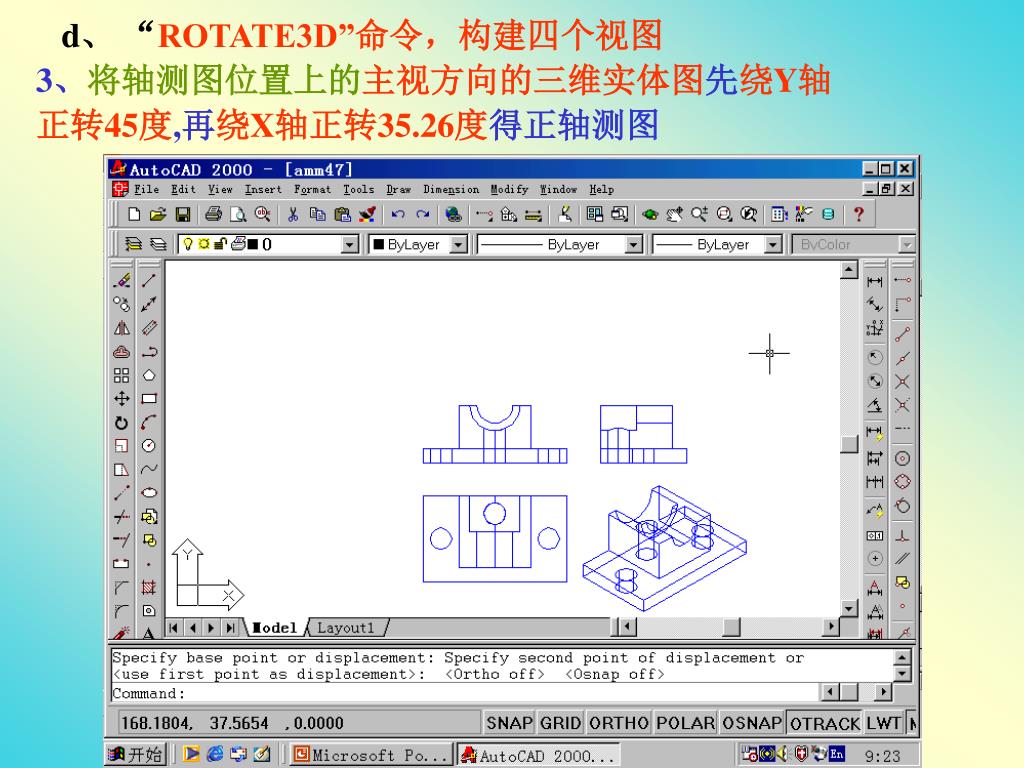Click the New drawing icon
This screenshot has width=1024, height=768.
click(x=134, y=214)
